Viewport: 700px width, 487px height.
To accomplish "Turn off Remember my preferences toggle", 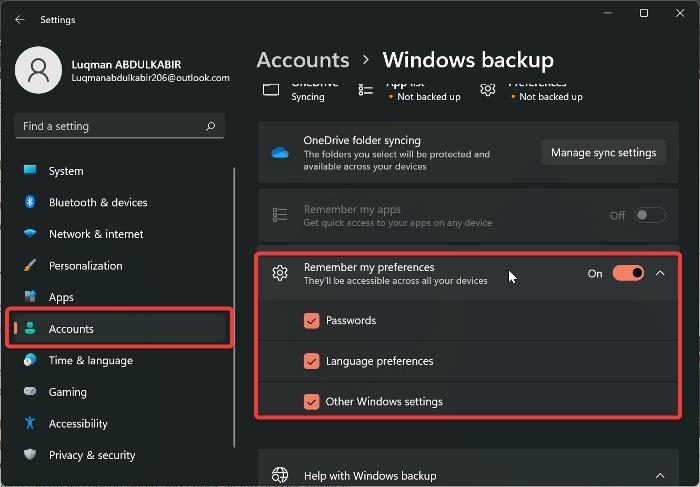I will [x=628, y=273].
